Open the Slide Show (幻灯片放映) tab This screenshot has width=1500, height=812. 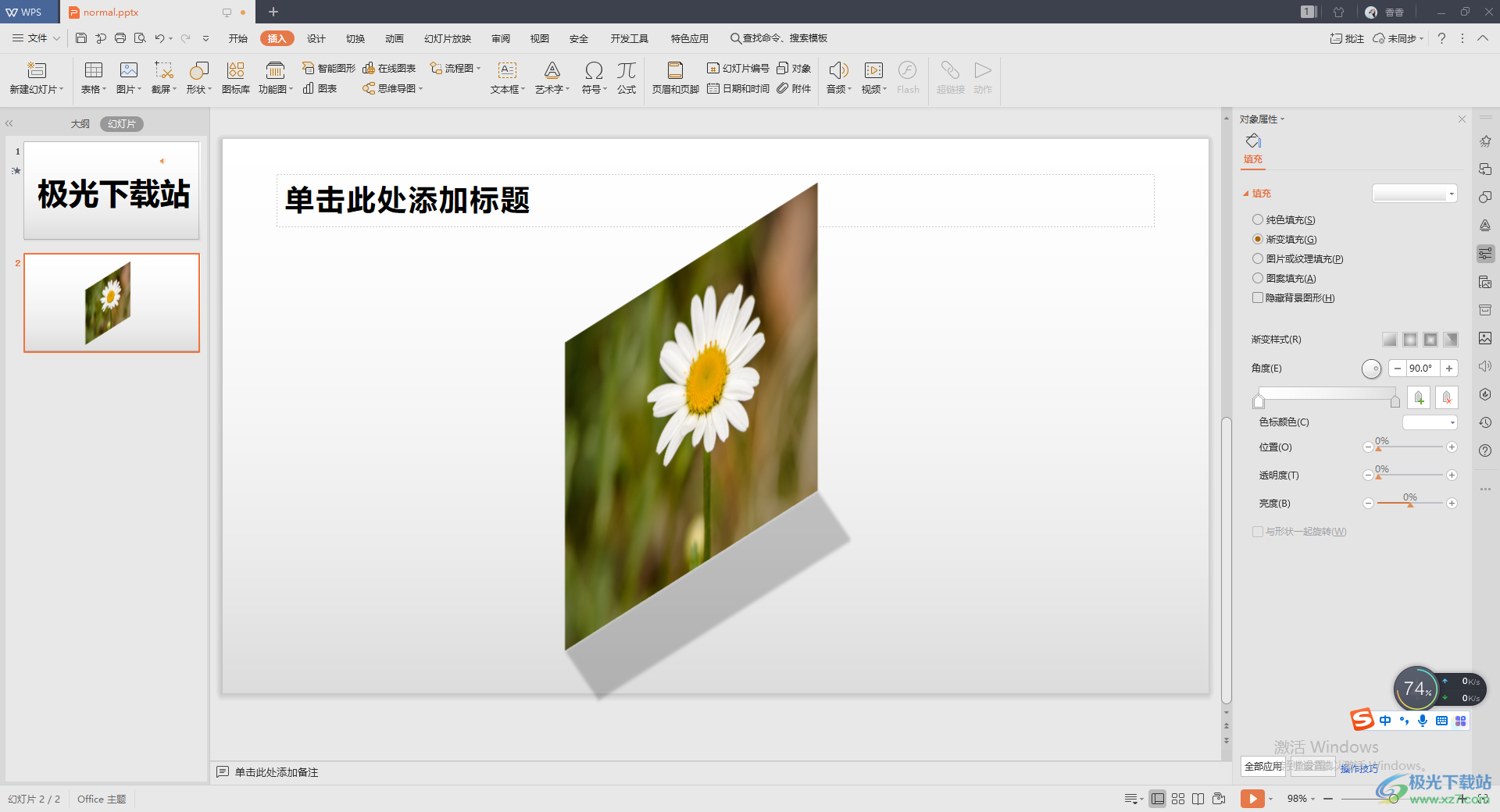click(x=448, y=38)
